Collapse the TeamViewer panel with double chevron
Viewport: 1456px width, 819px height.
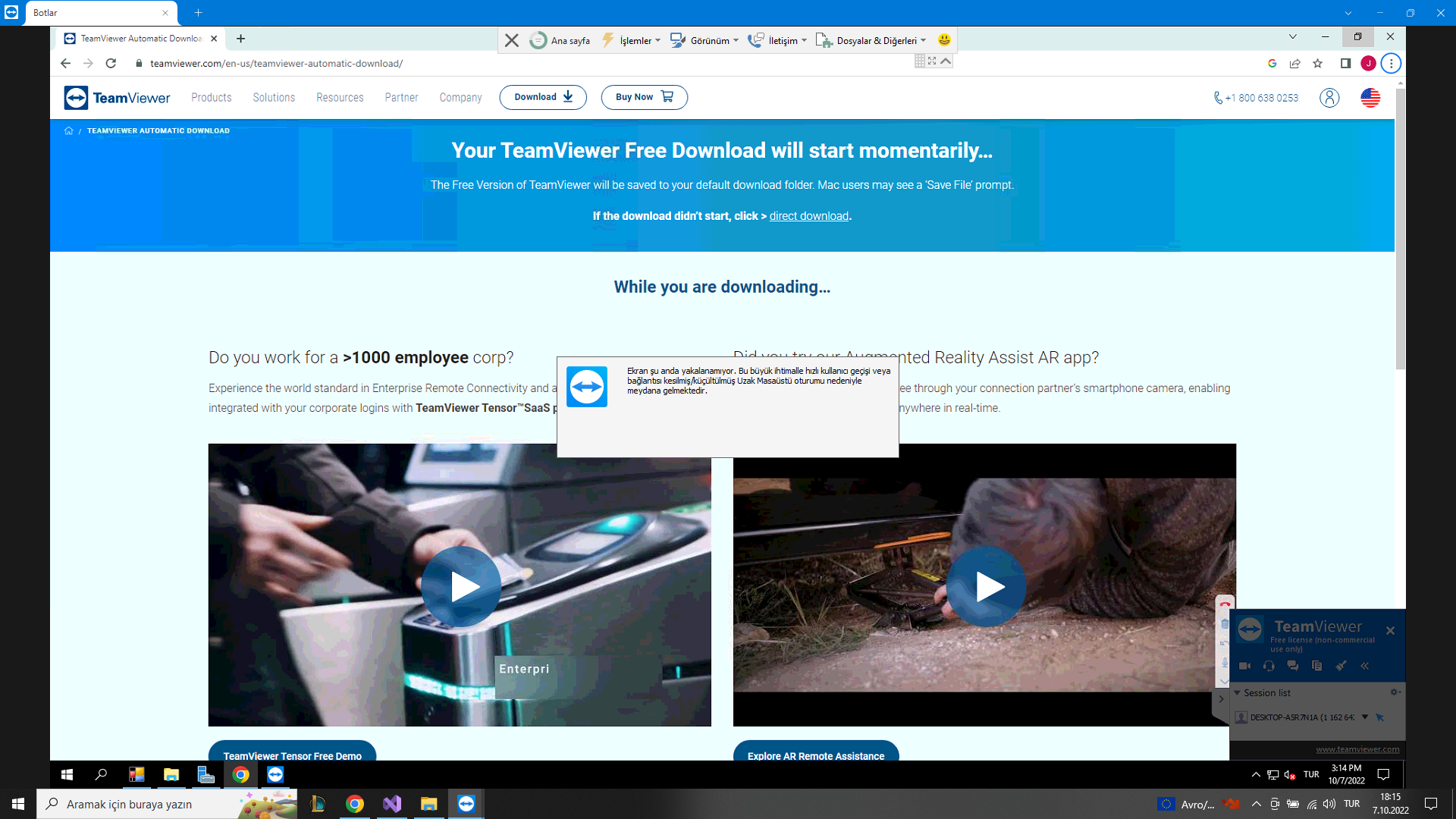[x=1365, y=666]
